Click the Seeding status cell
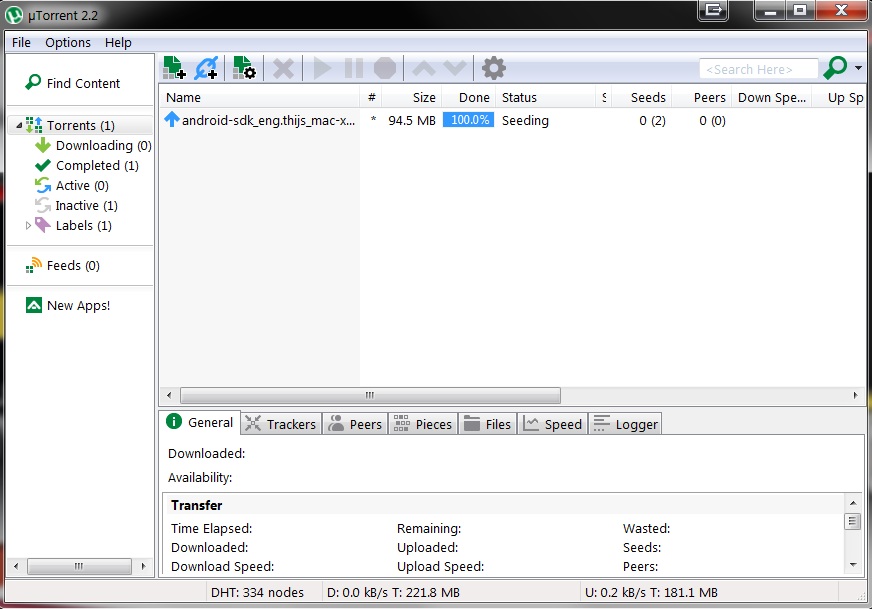872x609 pixels. point(525,120)
